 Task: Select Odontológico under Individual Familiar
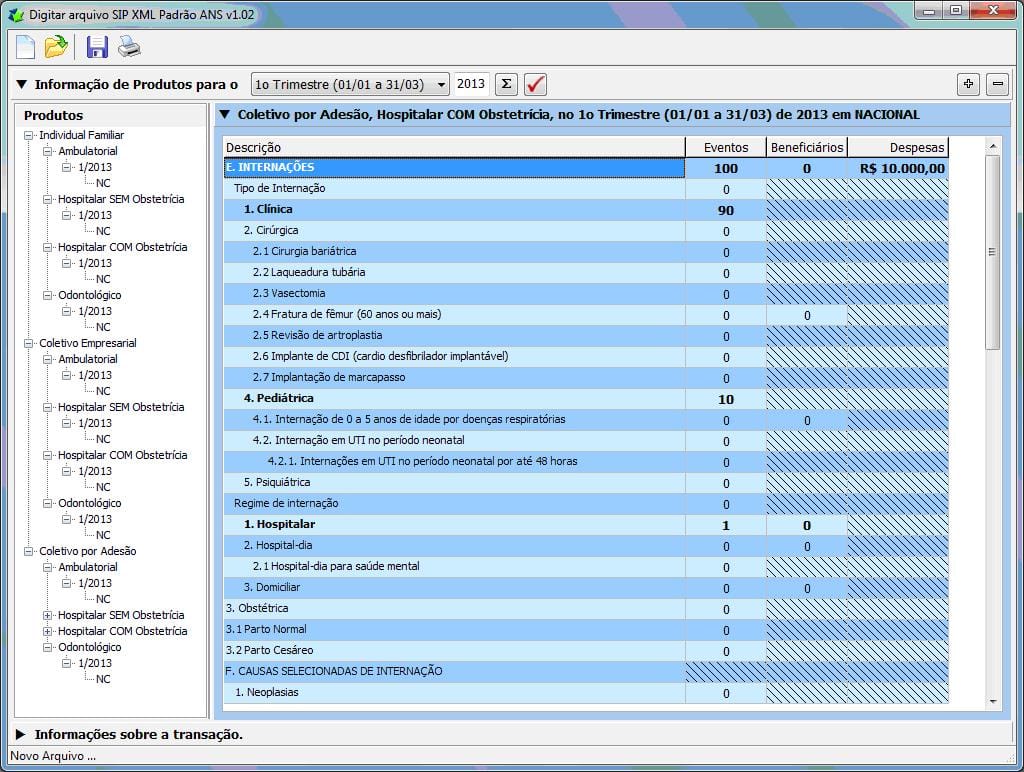pyautogui.click(x=89, y=295)
